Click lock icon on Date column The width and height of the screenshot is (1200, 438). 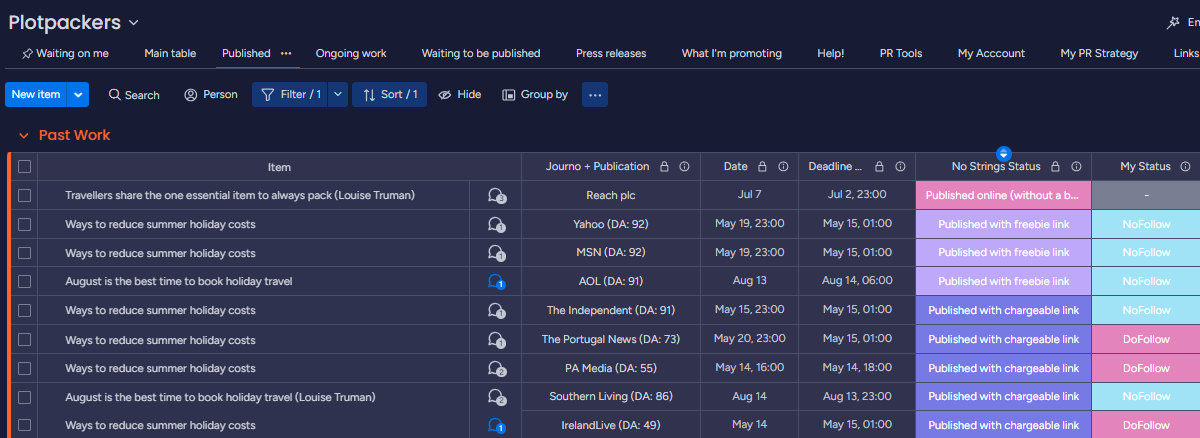(x=762, y=167)
